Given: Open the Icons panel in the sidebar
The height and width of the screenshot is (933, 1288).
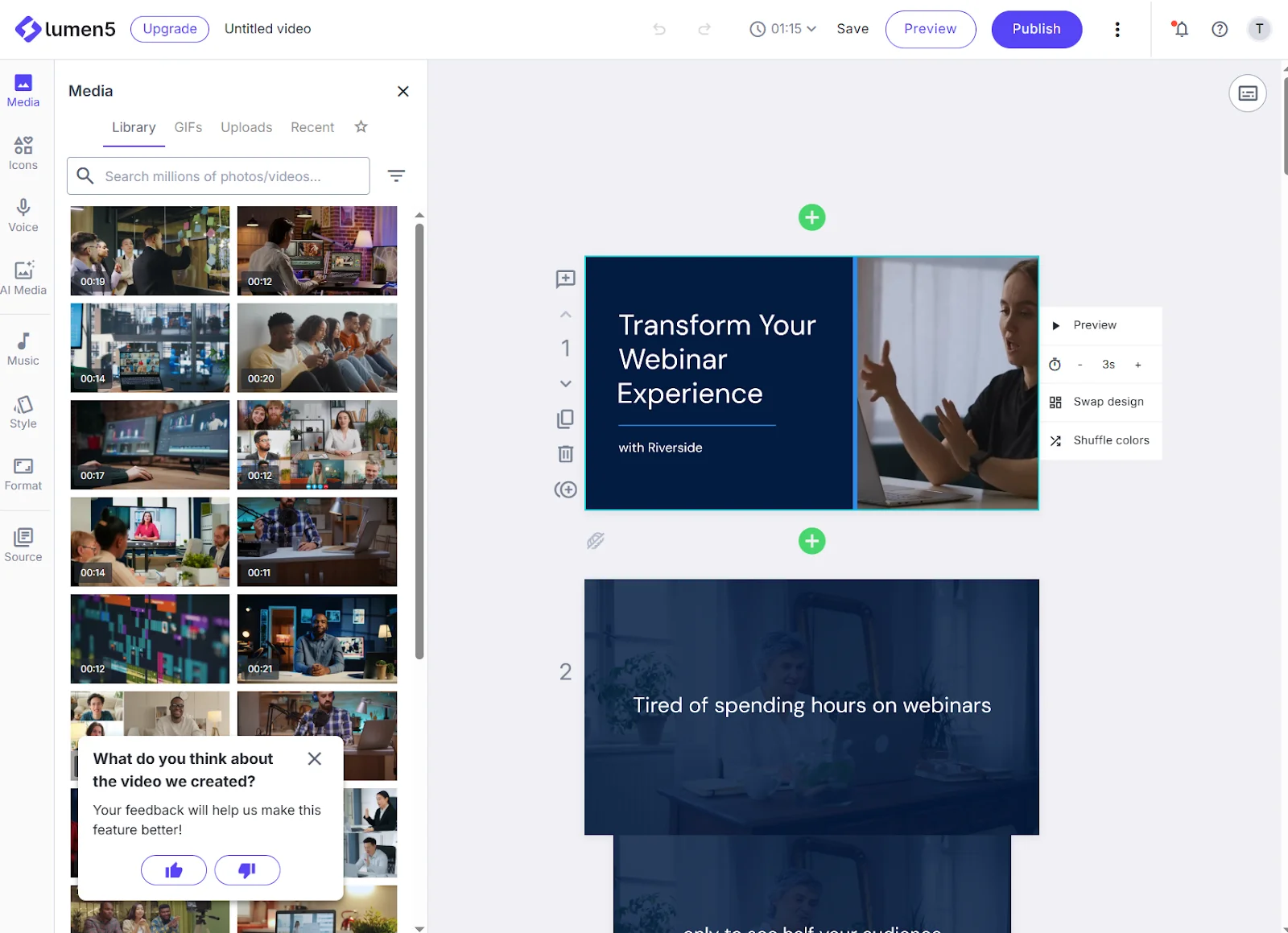Looking at the screenshot, I should coord(23,153).
